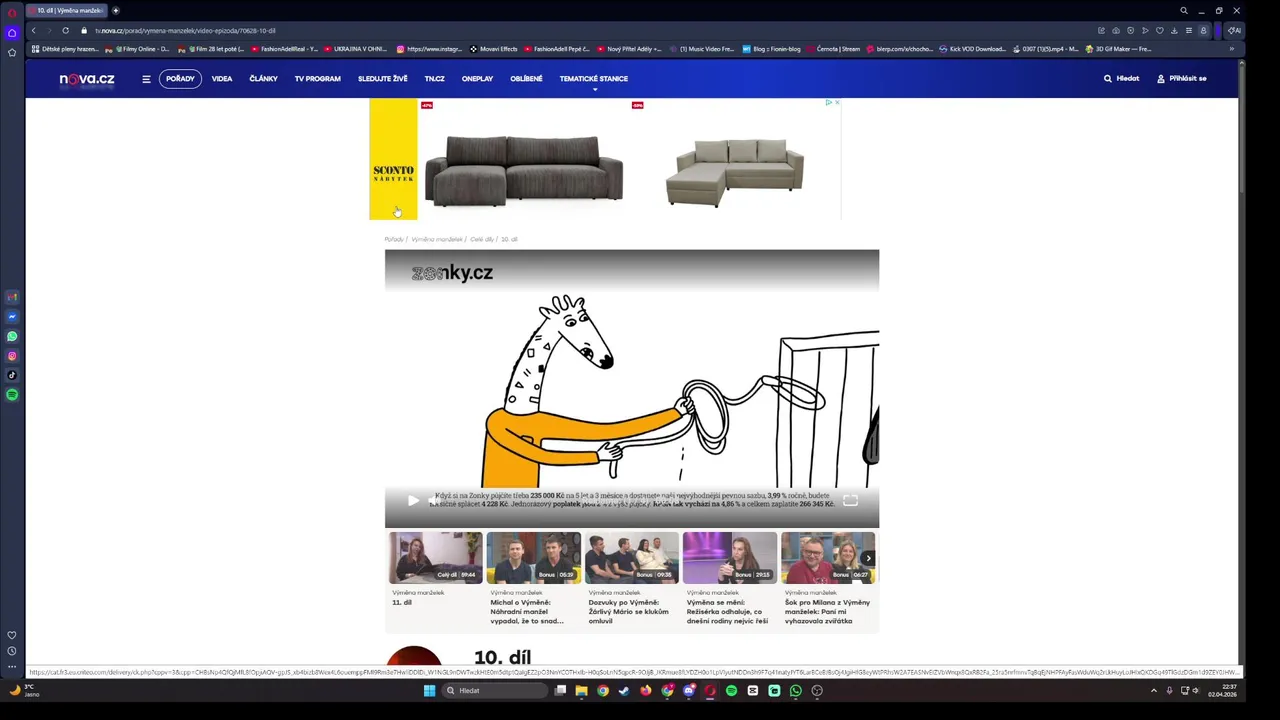
Task: Open File Explorer from the taskbar
Action: point(582,691)
